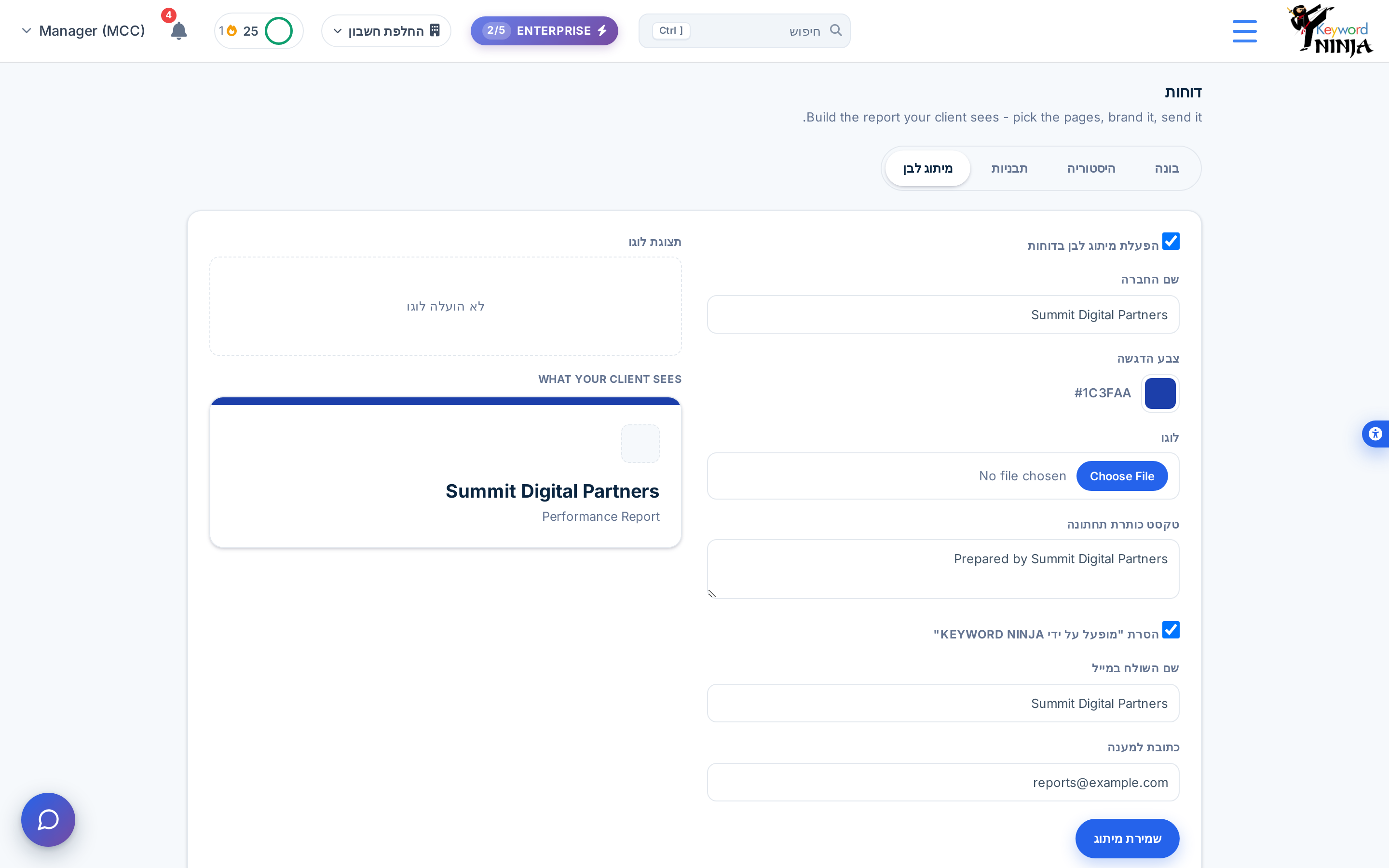Click the logo preview placeholder area
This screenshot has height=868, width=1389.
(x=446, y=306)
